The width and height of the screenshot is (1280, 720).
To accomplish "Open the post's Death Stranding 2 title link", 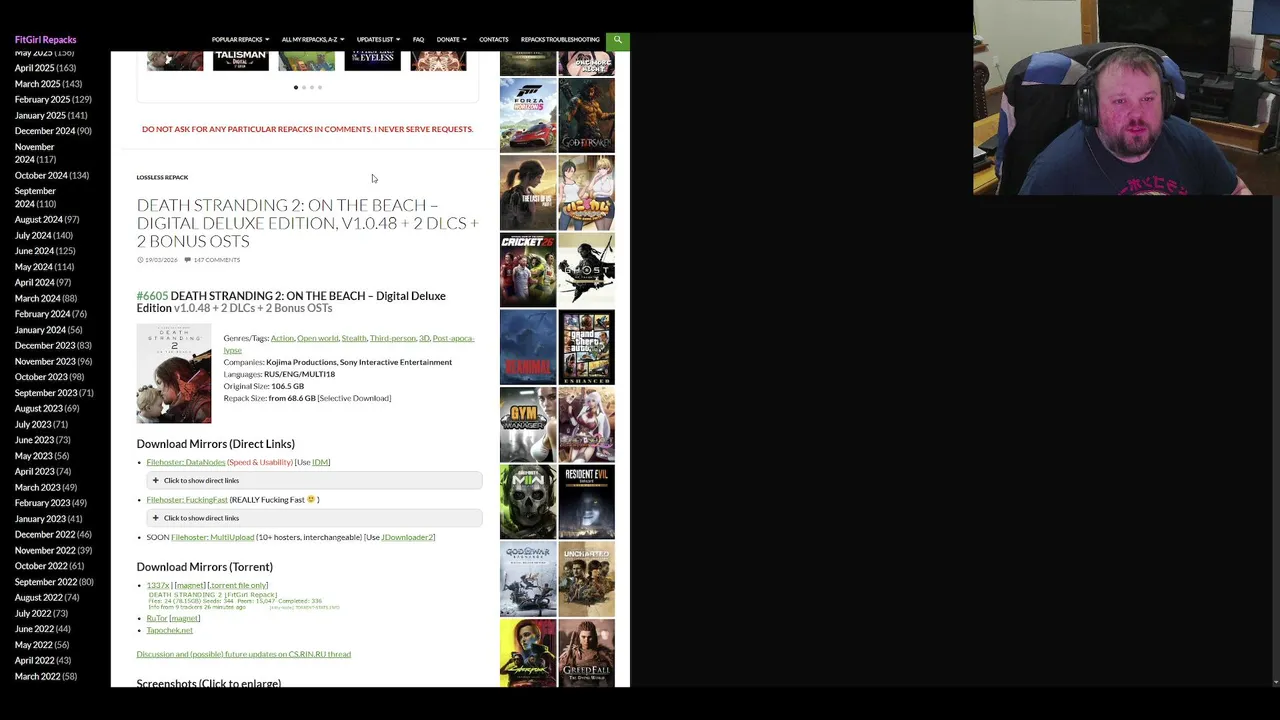I will 308,223.
